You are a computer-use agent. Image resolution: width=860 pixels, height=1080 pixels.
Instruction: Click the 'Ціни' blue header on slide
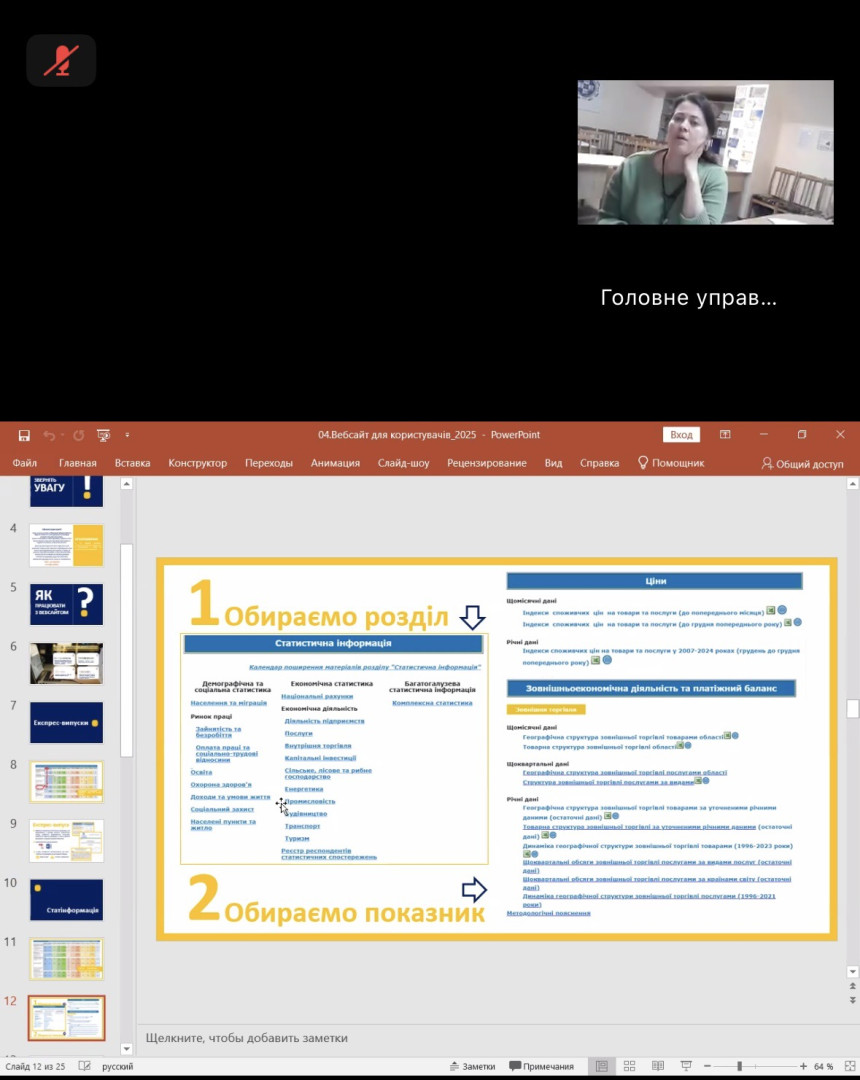[x=655, y=581]
